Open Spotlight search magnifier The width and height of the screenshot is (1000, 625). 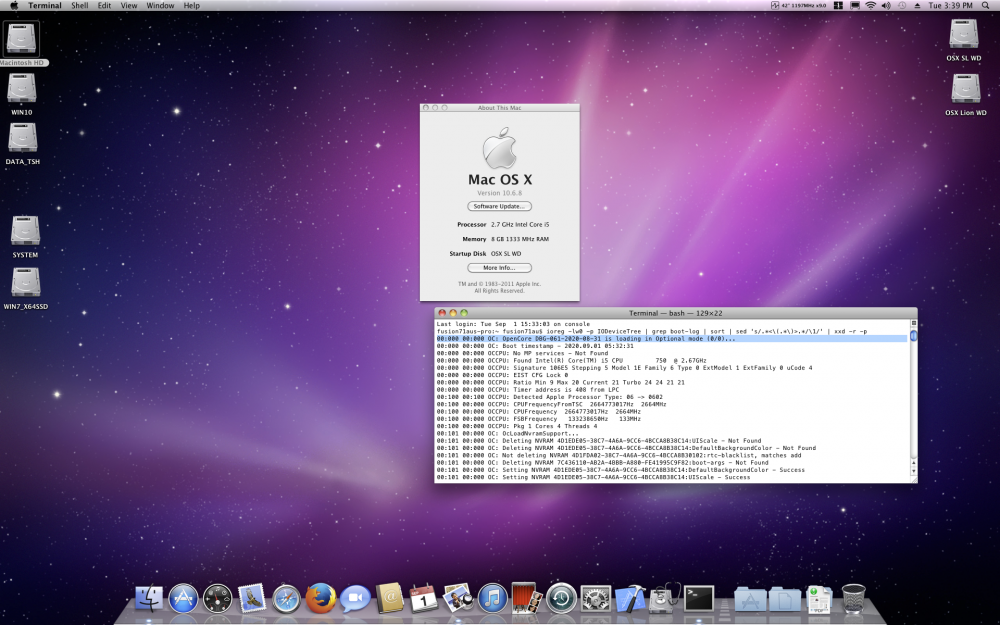pos(985,6)
